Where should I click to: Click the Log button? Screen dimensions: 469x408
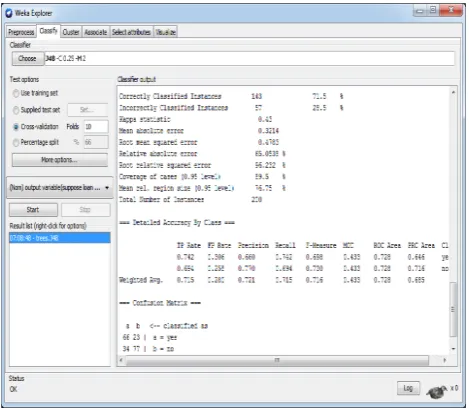pos(408,388)
